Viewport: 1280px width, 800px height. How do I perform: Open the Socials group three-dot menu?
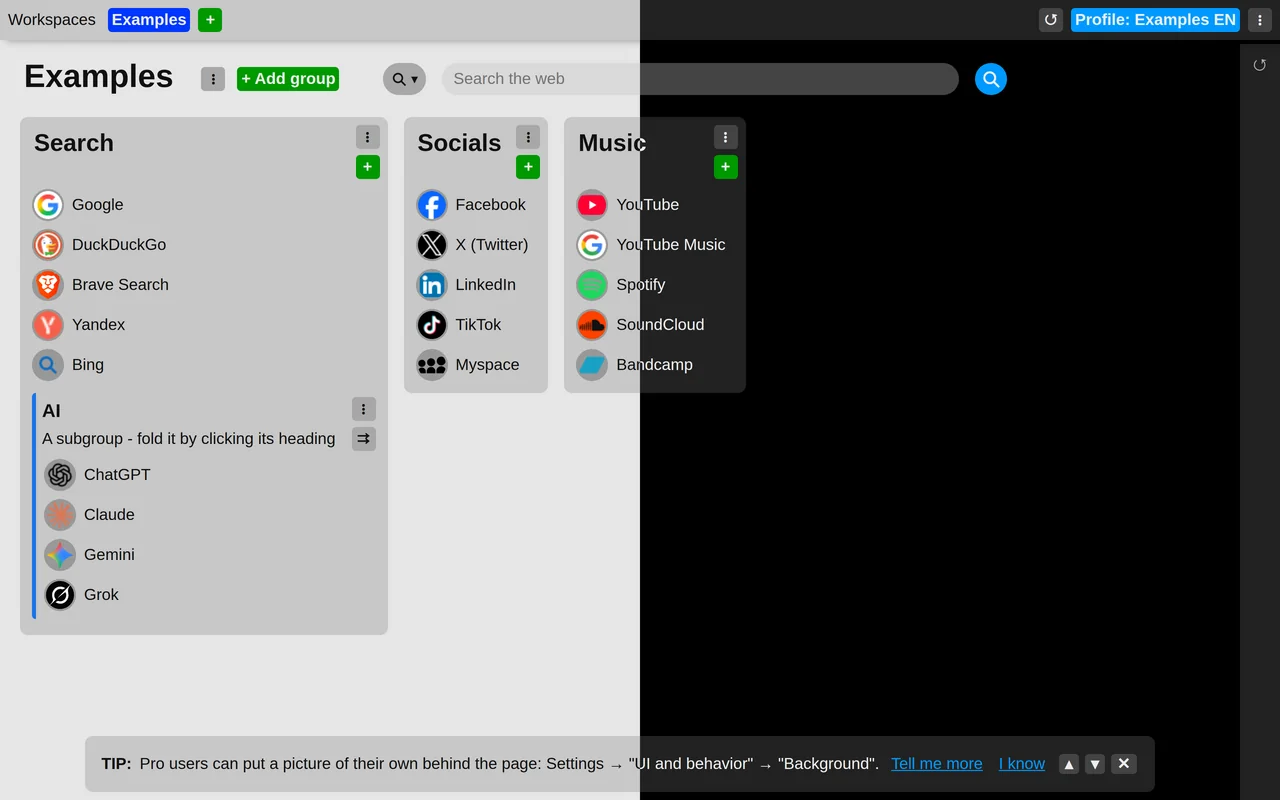tap(528, 137)
